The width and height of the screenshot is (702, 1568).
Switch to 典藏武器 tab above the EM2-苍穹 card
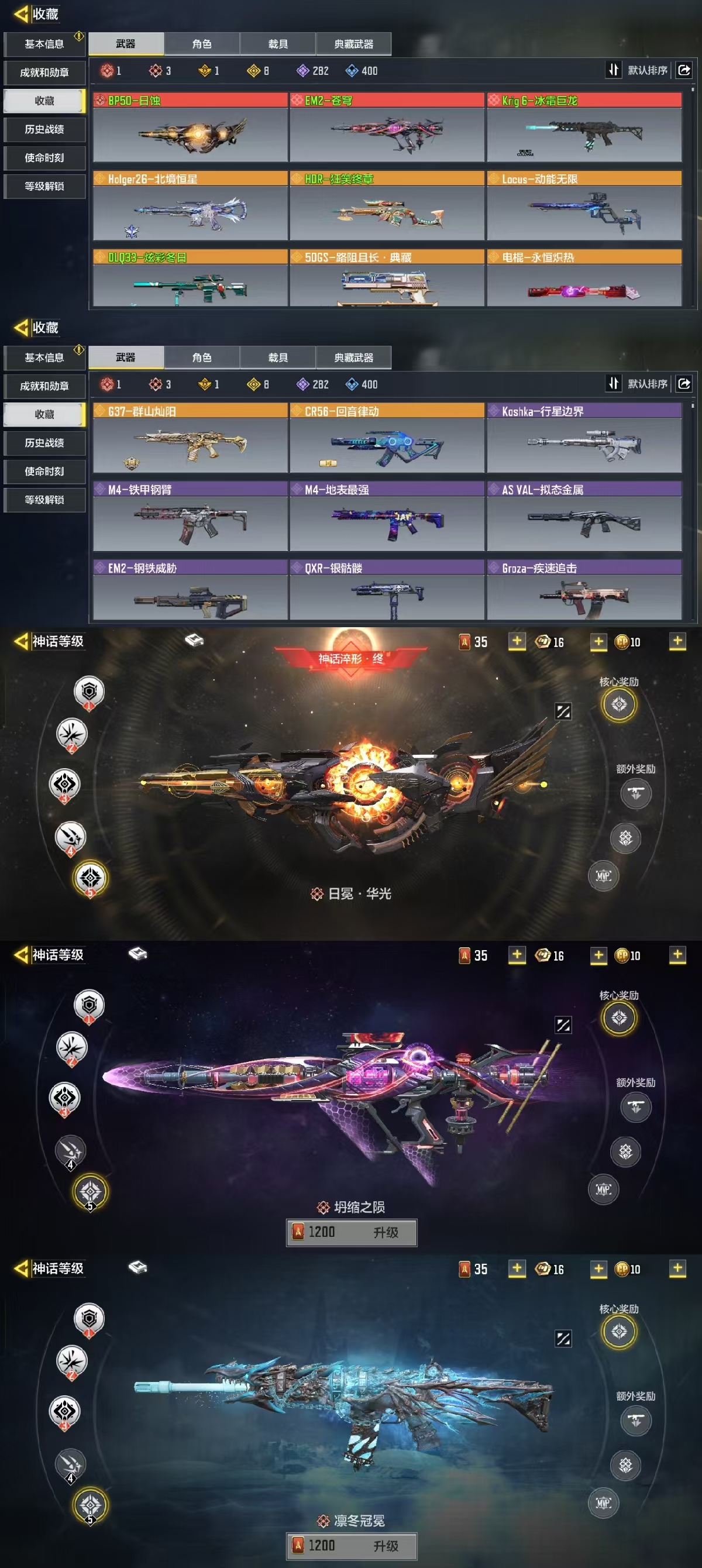(354, 44)
